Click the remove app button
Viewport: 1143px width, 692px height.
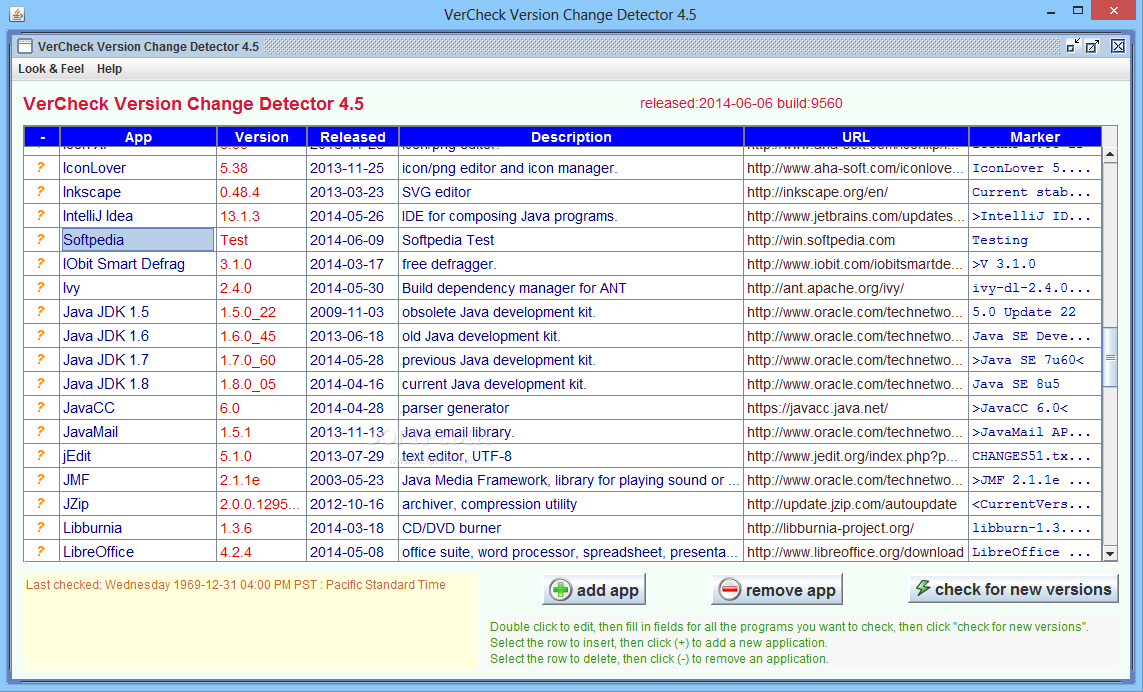pos(777,590)
